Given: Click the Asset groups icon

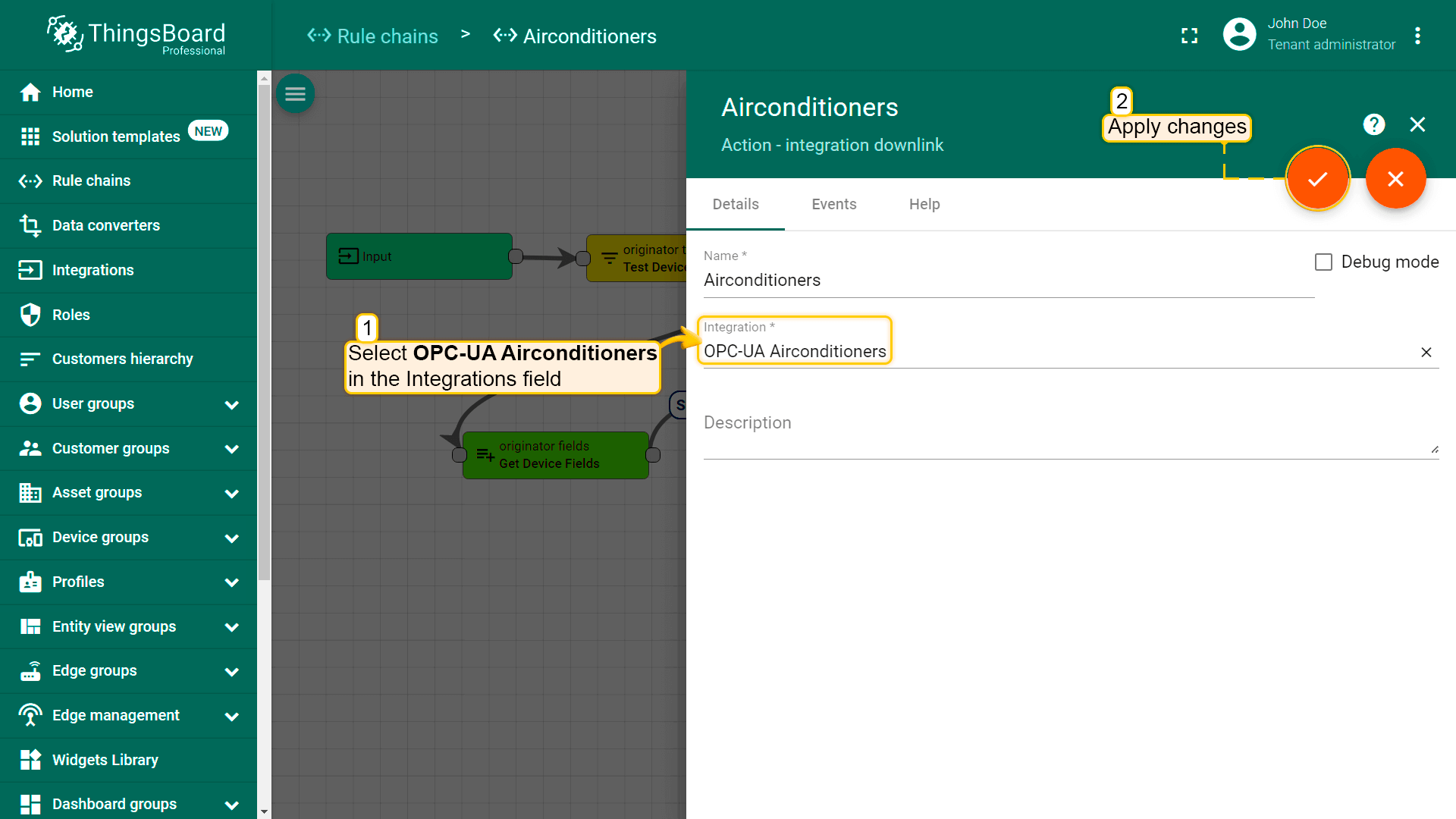Looking at the screenshot, I should (30, 493).
